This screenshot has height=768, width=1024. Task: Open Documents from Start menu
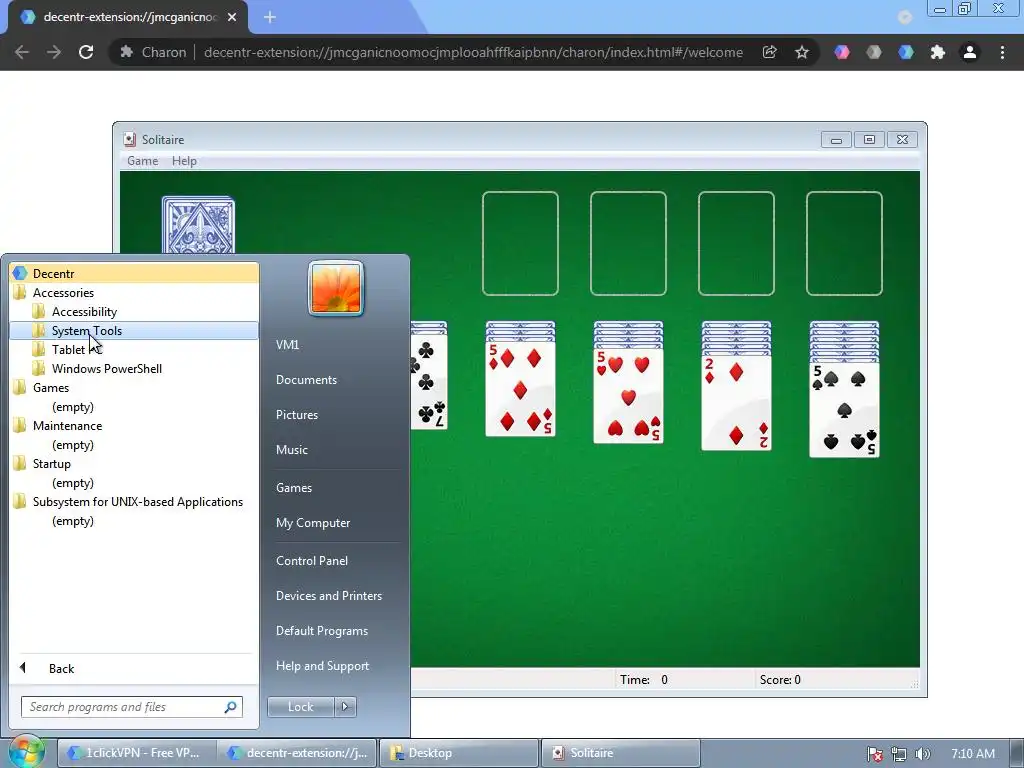[306, 379]
